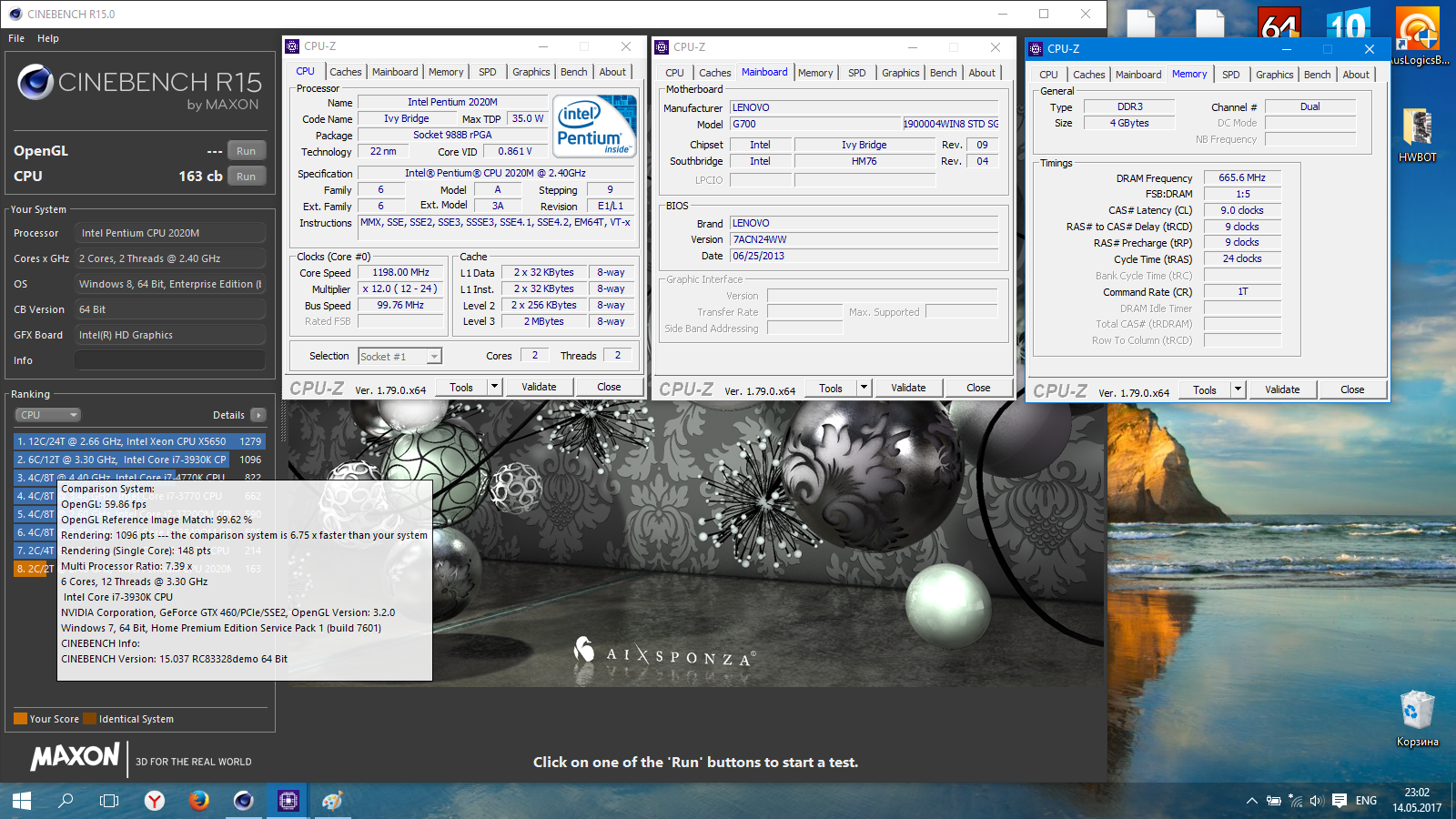Switch input language ENG indicator
Screen dimensions: 1456x819
[1366, 801]
